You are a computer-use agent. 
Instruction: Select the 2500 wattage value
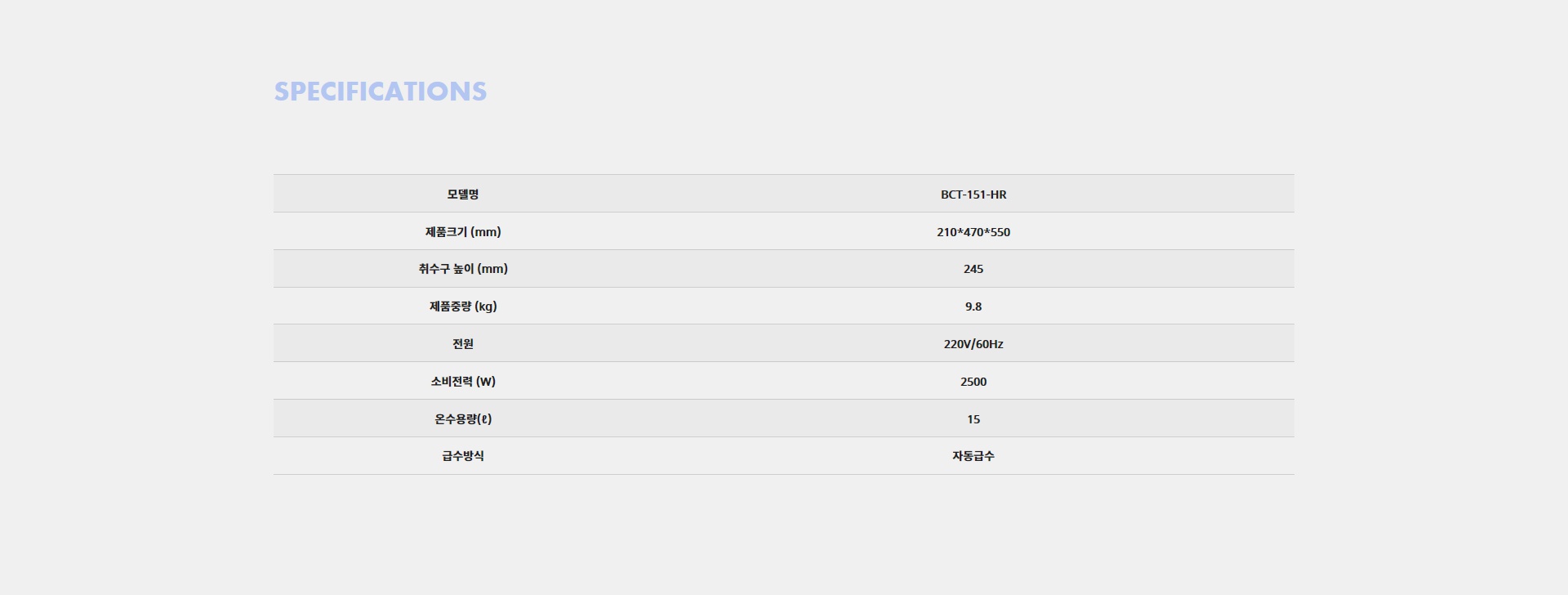[x=973, y=382]
